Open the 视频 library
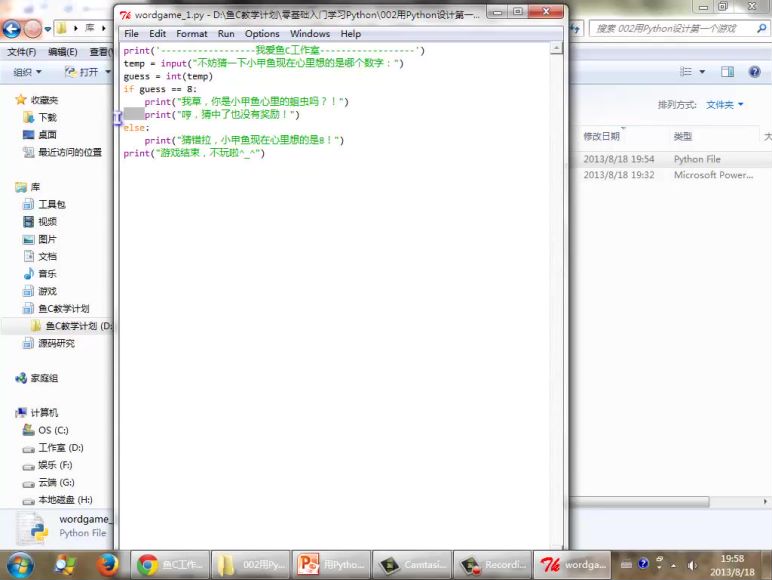The width and height of the screenshot is (772, 580). click(x=47, y=222)
